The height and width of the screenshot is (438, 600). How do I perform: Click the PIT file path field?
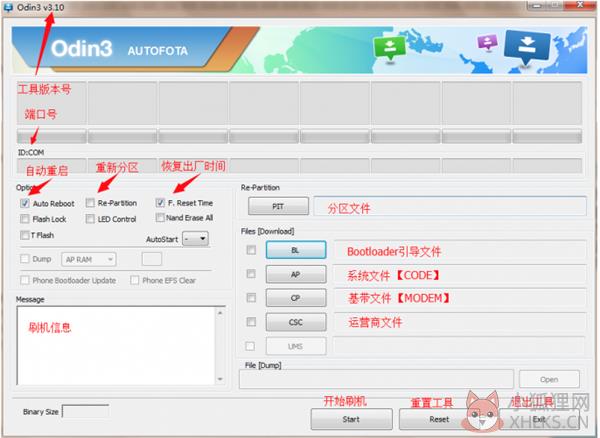450,207
